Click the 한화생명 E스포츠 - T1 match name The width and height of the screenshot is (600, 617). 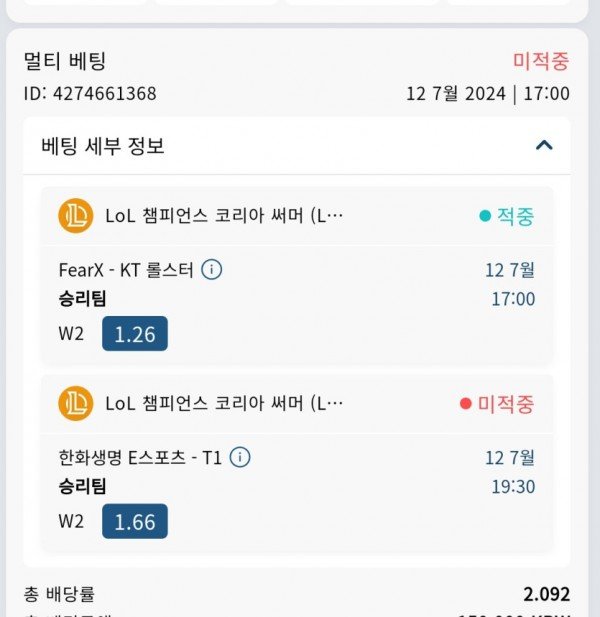140,458
